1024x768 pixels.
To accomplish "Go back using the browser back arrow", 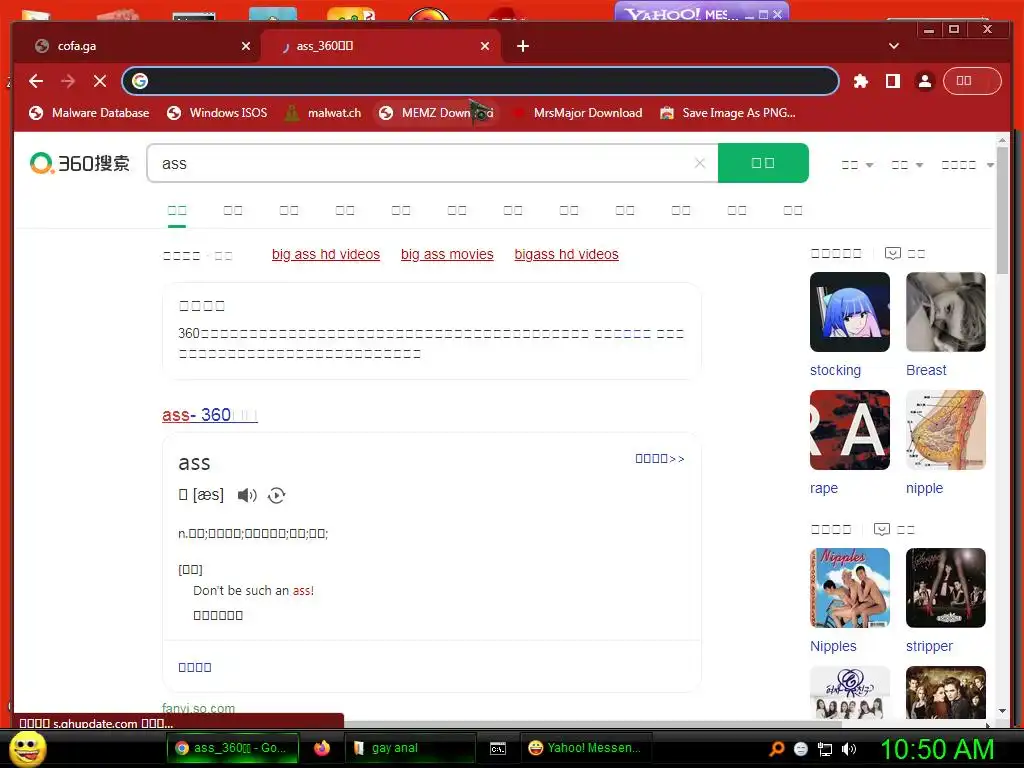I will (36, 81).
